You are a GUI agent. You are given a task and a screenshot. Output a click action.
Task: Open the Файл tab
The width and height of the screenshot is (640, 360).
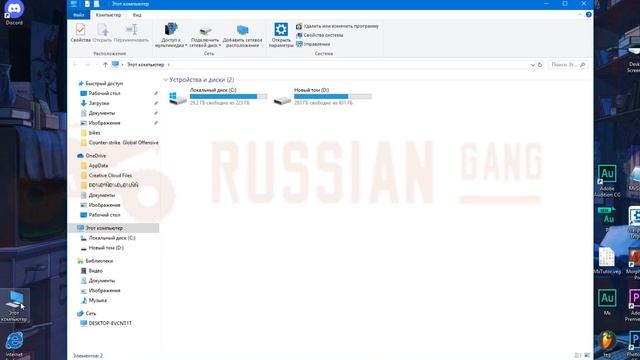click(x=78, y=15)
